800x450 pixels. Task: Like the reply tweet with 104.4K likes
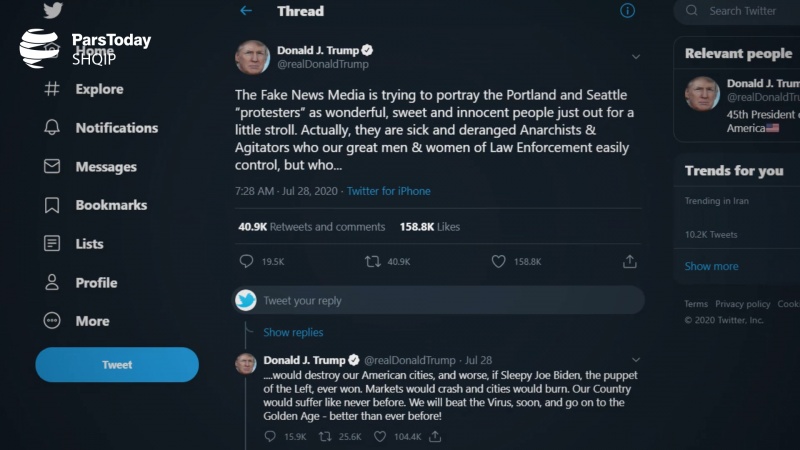(x=380, y=436)
